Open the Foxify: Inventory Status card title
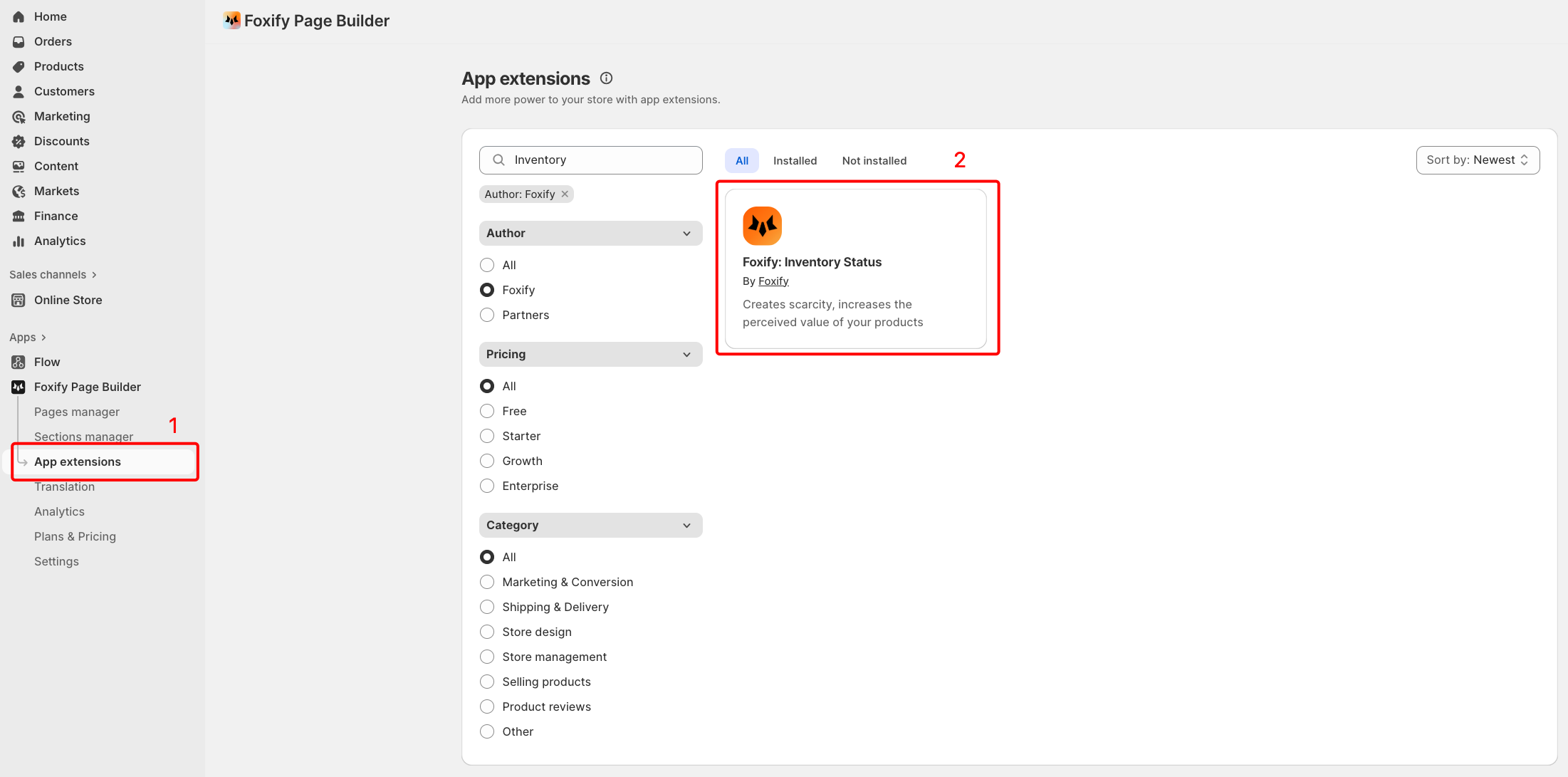The width and height of the screenshot is (1568, 777). coord(812,262)
